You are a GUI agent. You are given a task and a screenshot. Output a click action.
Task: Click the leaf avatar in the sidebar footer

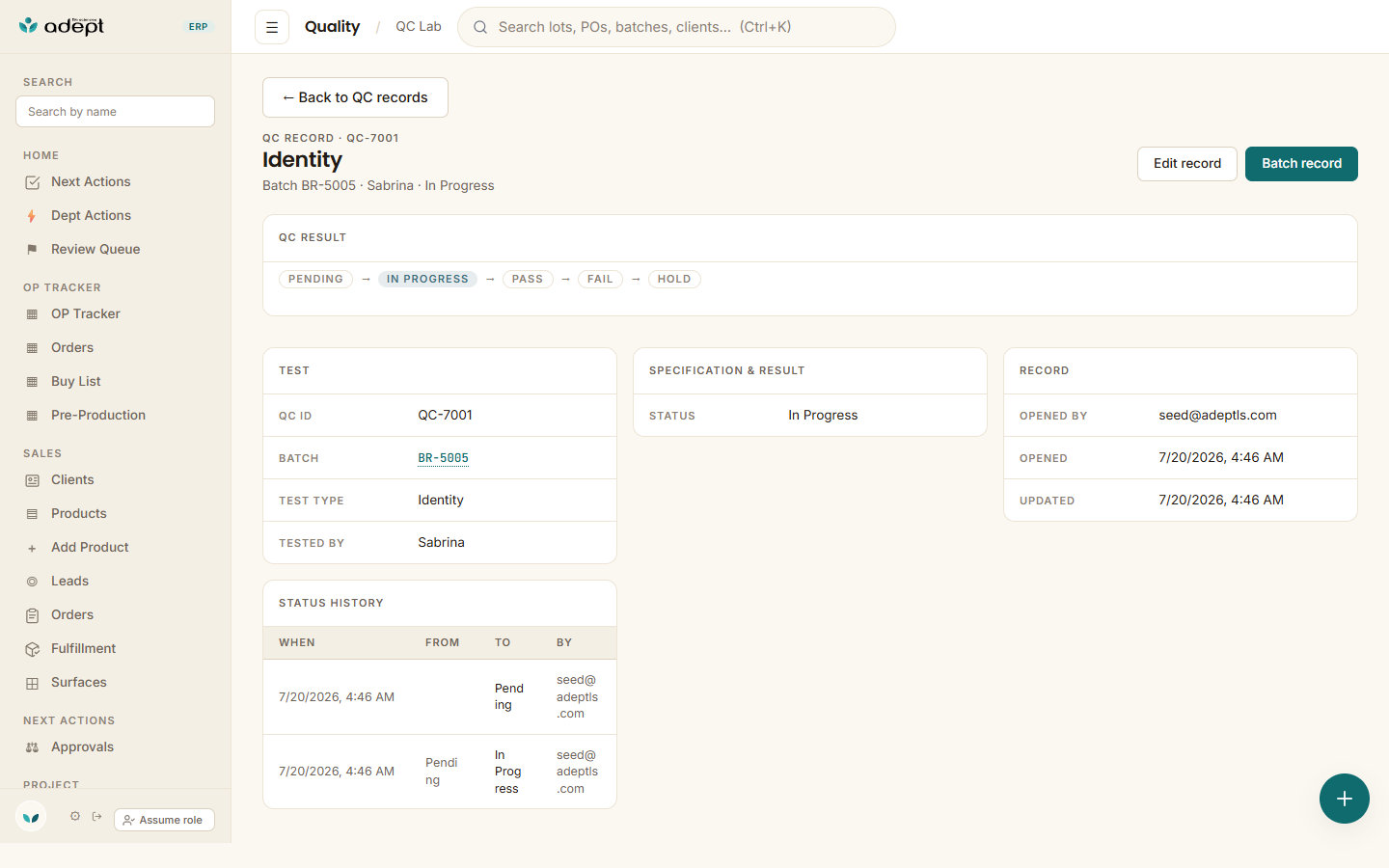(31, 817)
